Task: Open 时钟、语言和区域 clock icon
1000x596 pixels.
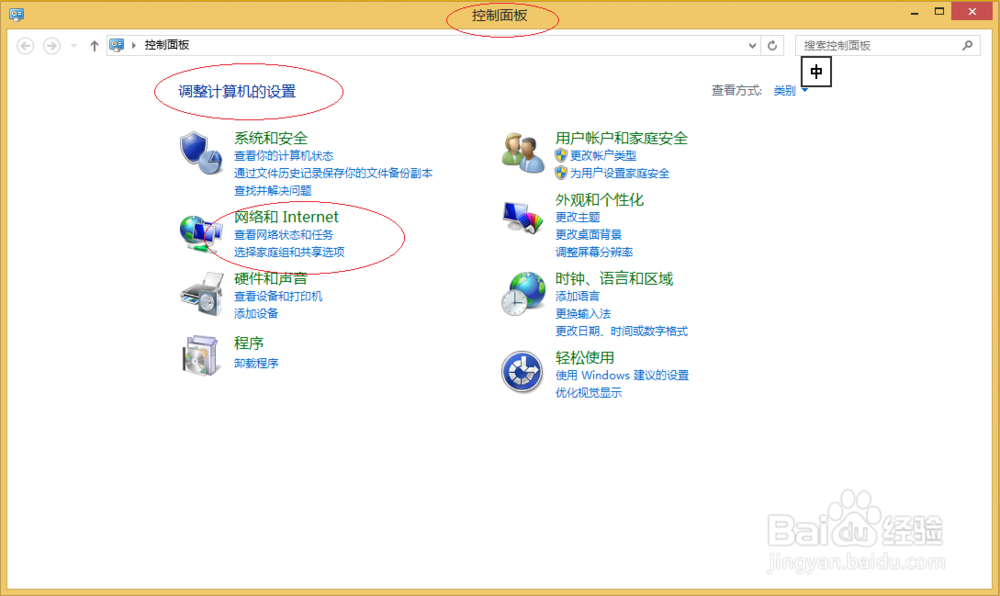Action: [522, 292]
